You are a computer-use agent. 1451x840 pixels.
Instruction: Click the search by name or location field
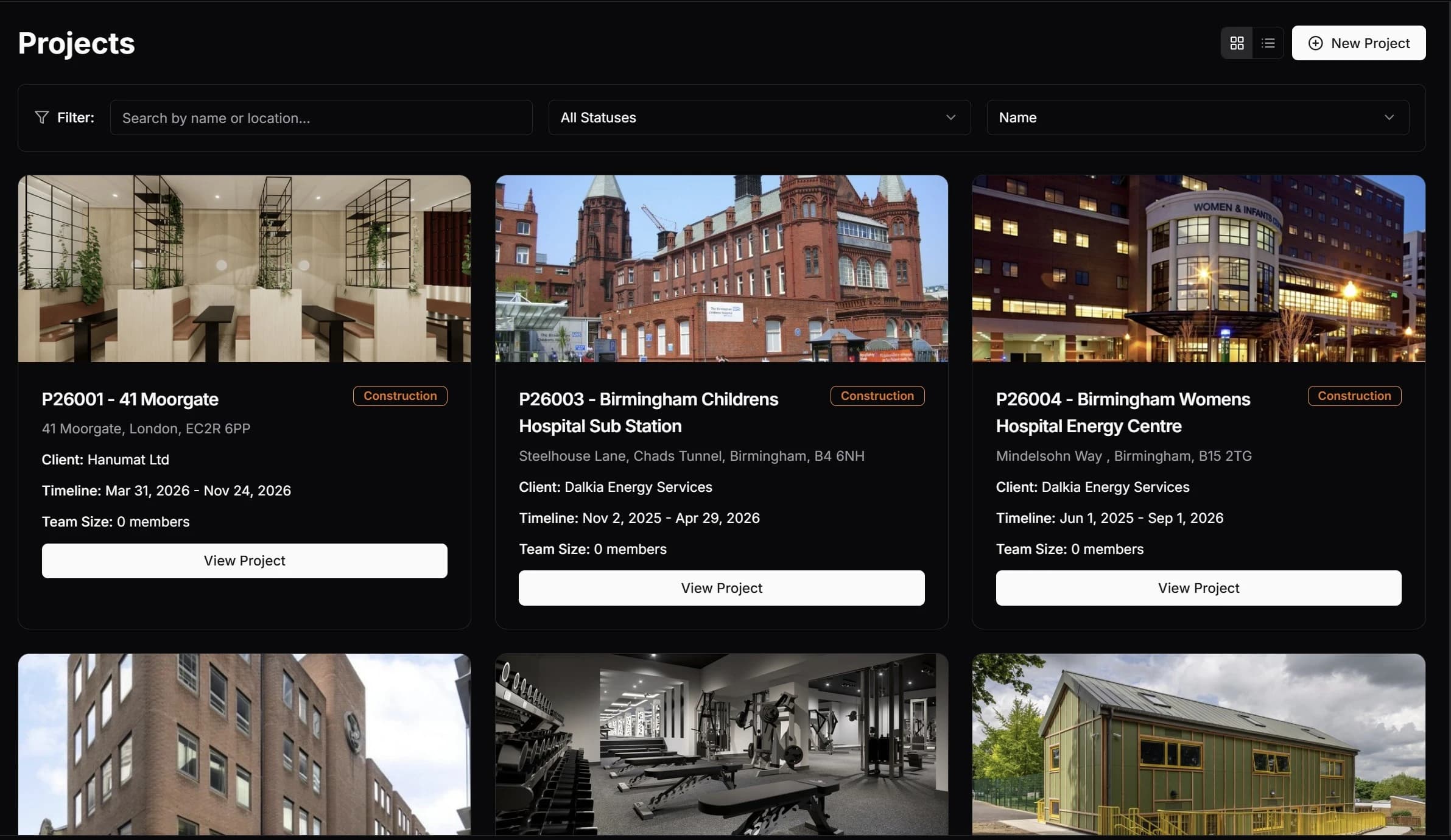321,117
